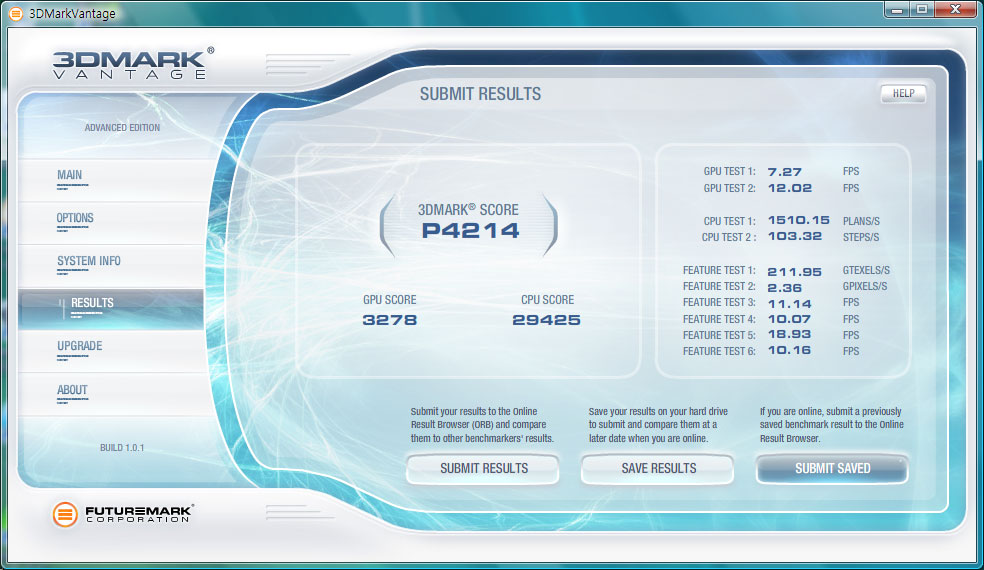Open the HELP button
Screen dimensions: 984x570
[902, 94]
